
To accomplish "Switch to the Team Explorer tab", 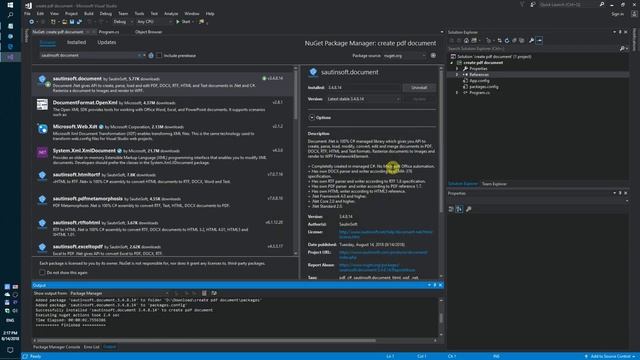I will tap(494, 184).
